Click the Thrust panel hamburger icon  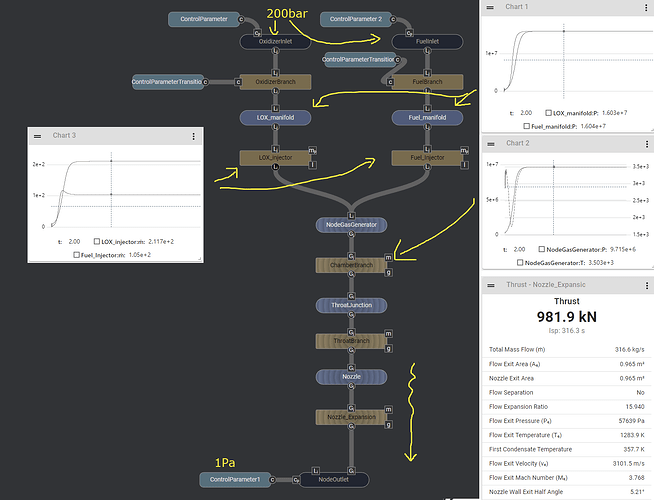click(x=491, y=287)
